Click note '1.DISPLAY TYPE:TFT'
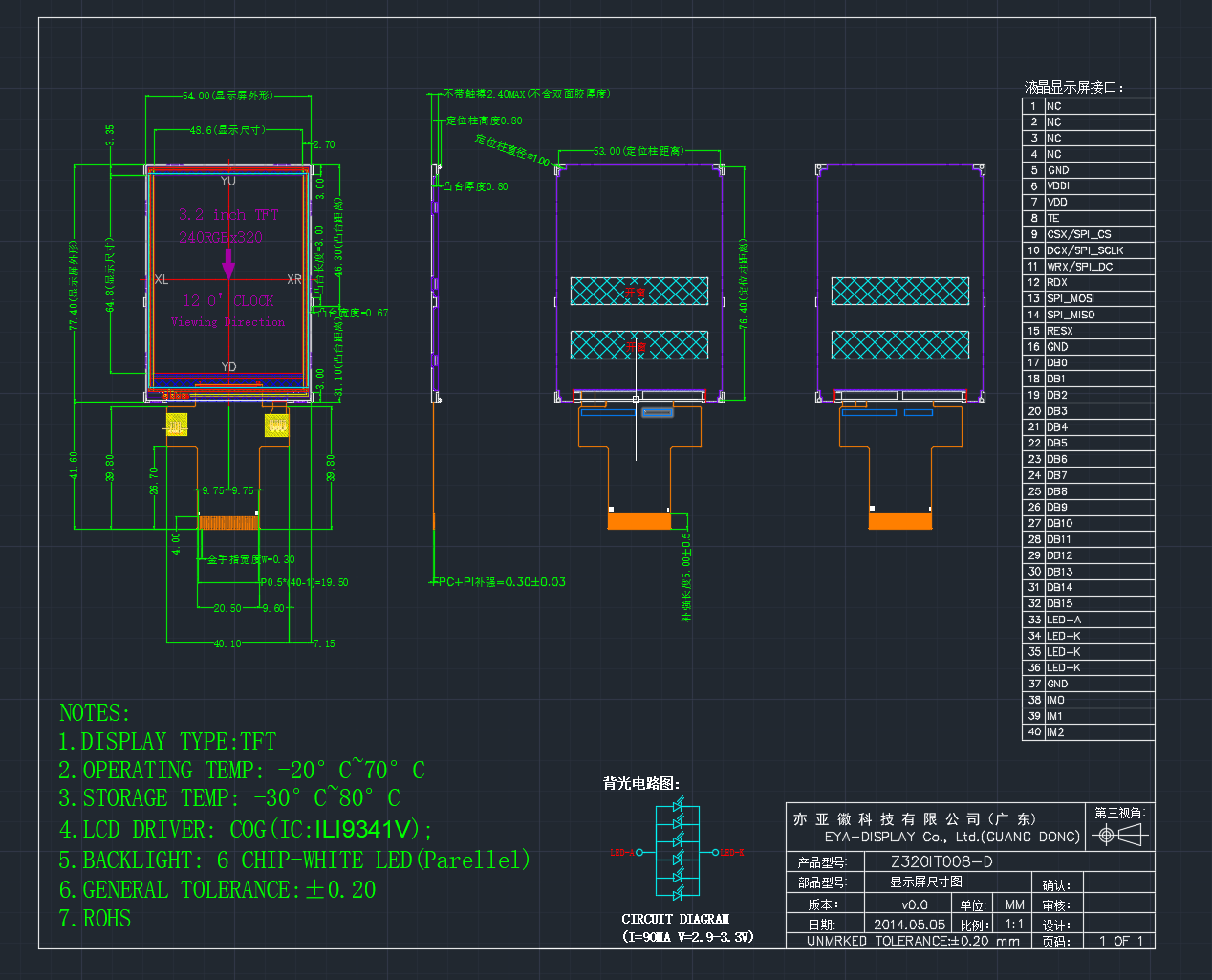Image resolution: width=1212 pixels, height=980 pixels. tap(167, 742)
